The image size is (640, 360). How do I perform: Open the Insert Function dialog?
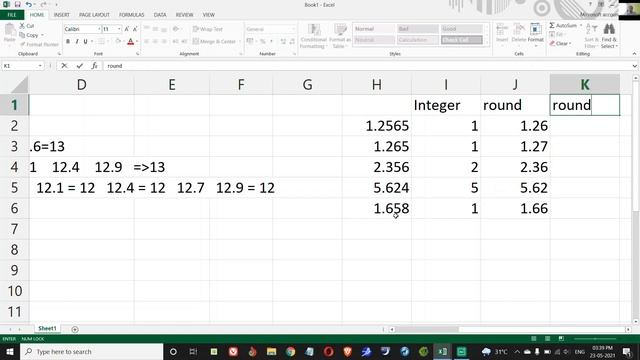pyautogui.click(x=94, y=66)
